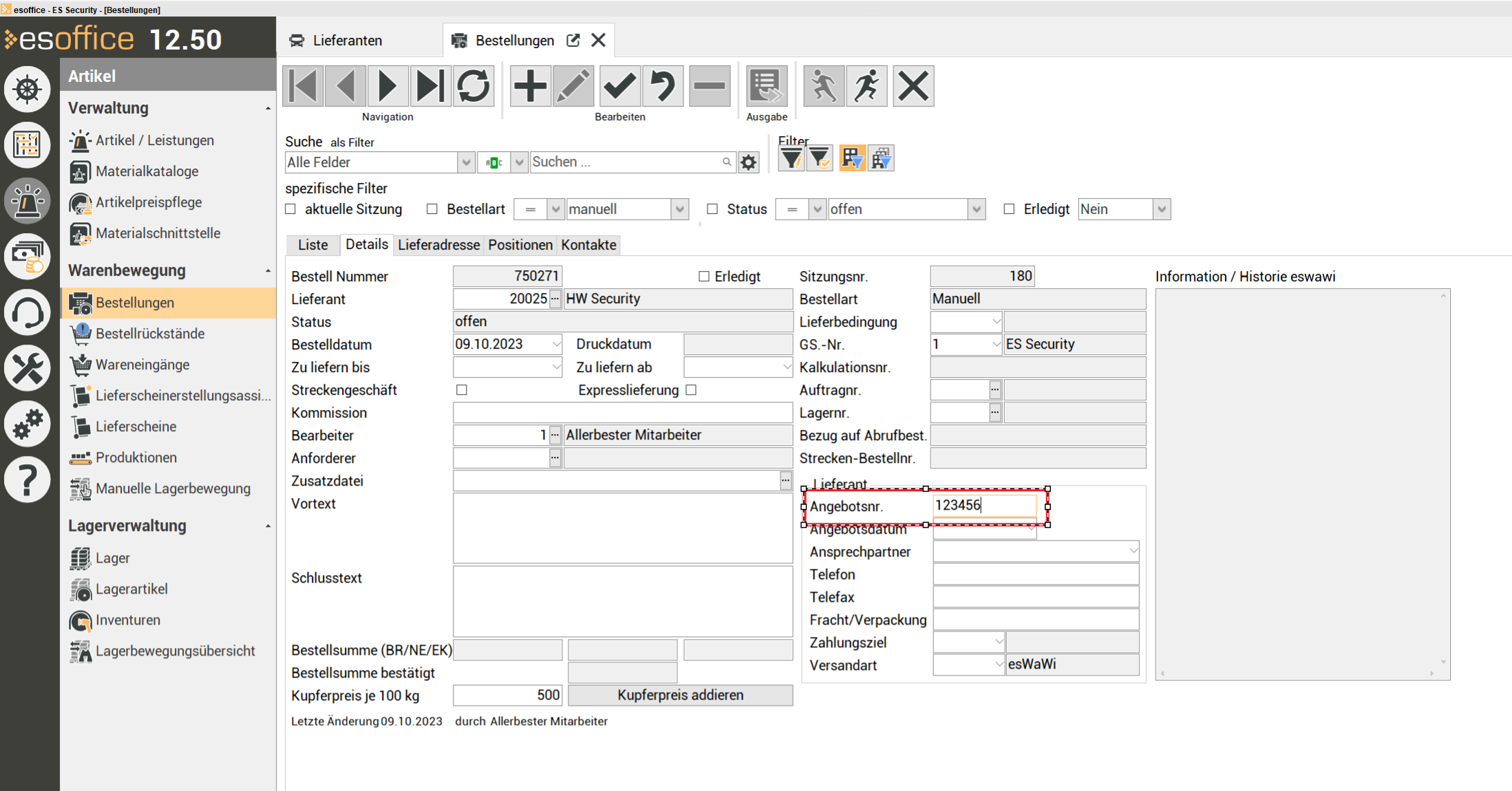Check the Expresslieferung checkbox
The width and height of the screenshot is (1512, 791).
coord(692,390)
